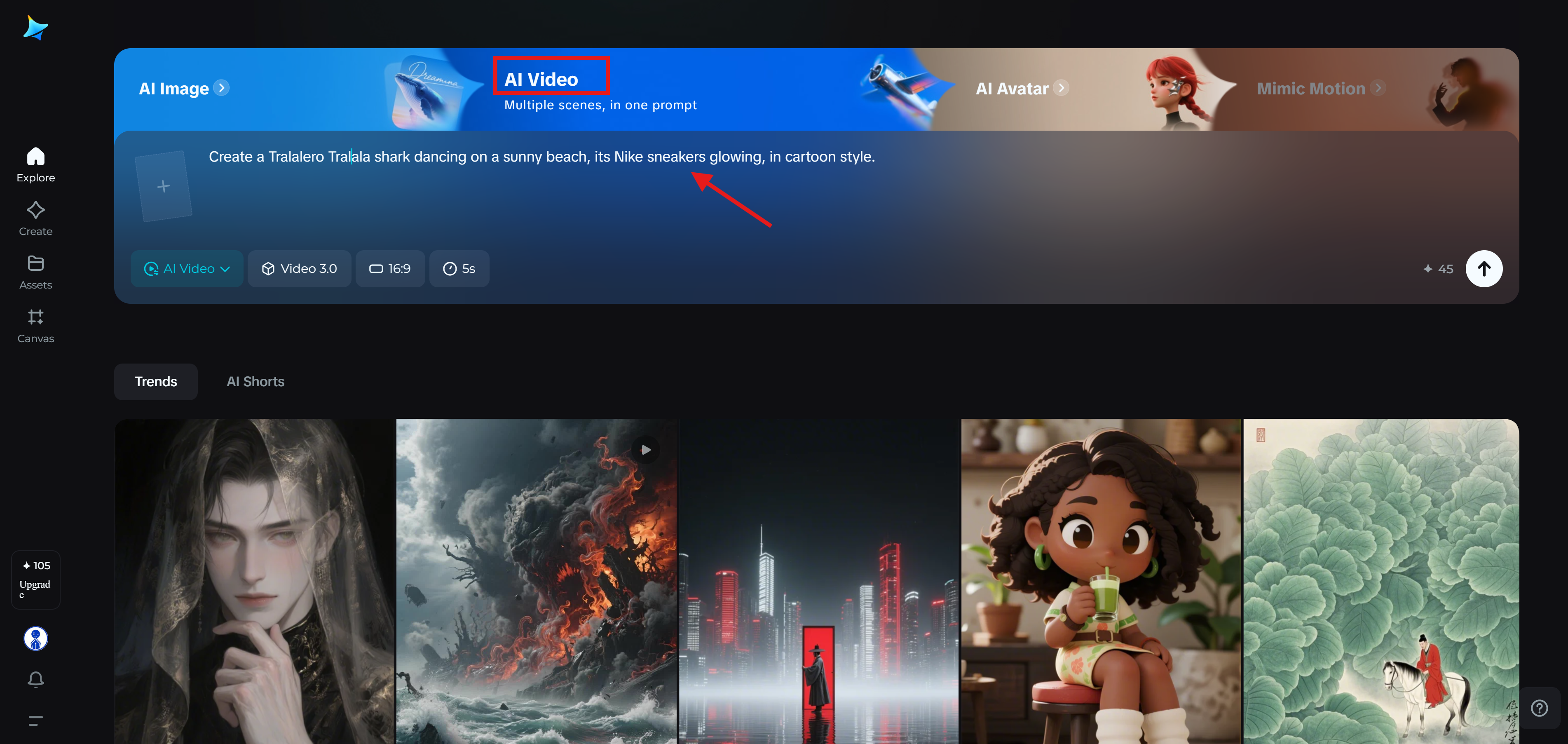
Task: Select the Trends tab
Action: click(156, 382)
